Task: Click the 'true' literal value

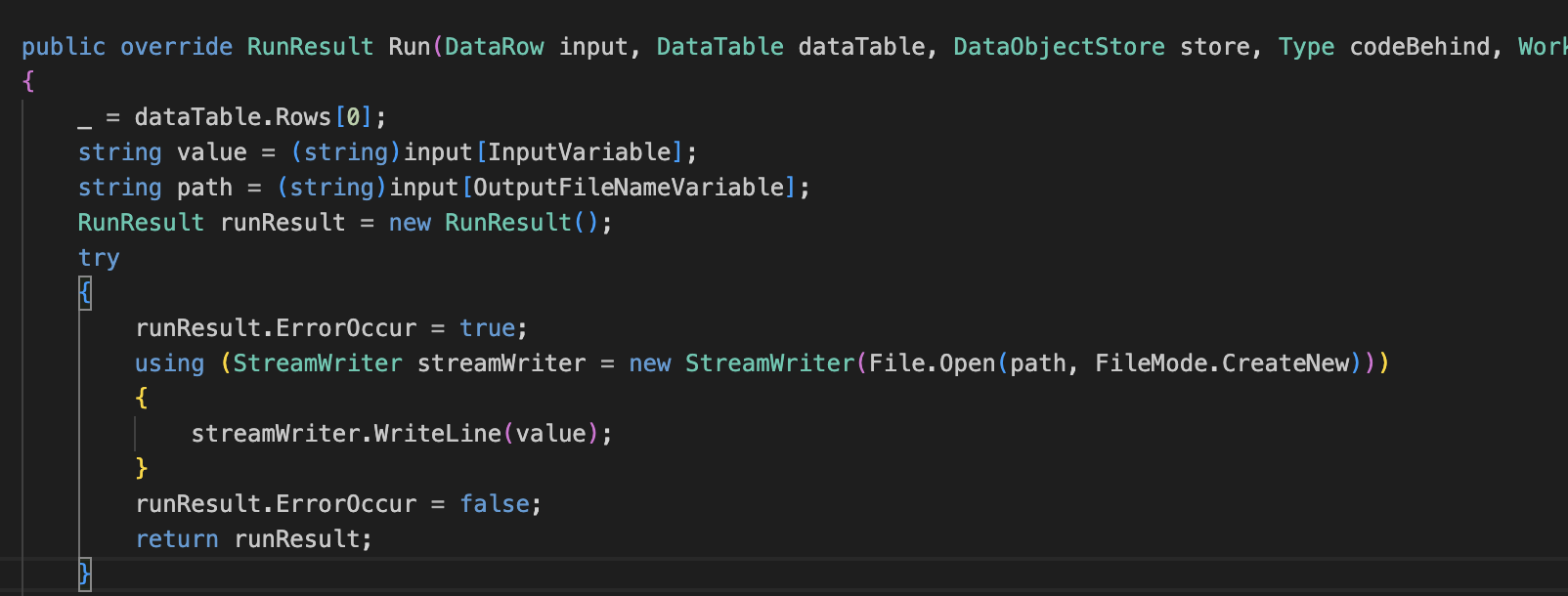Action: (487, 328)
